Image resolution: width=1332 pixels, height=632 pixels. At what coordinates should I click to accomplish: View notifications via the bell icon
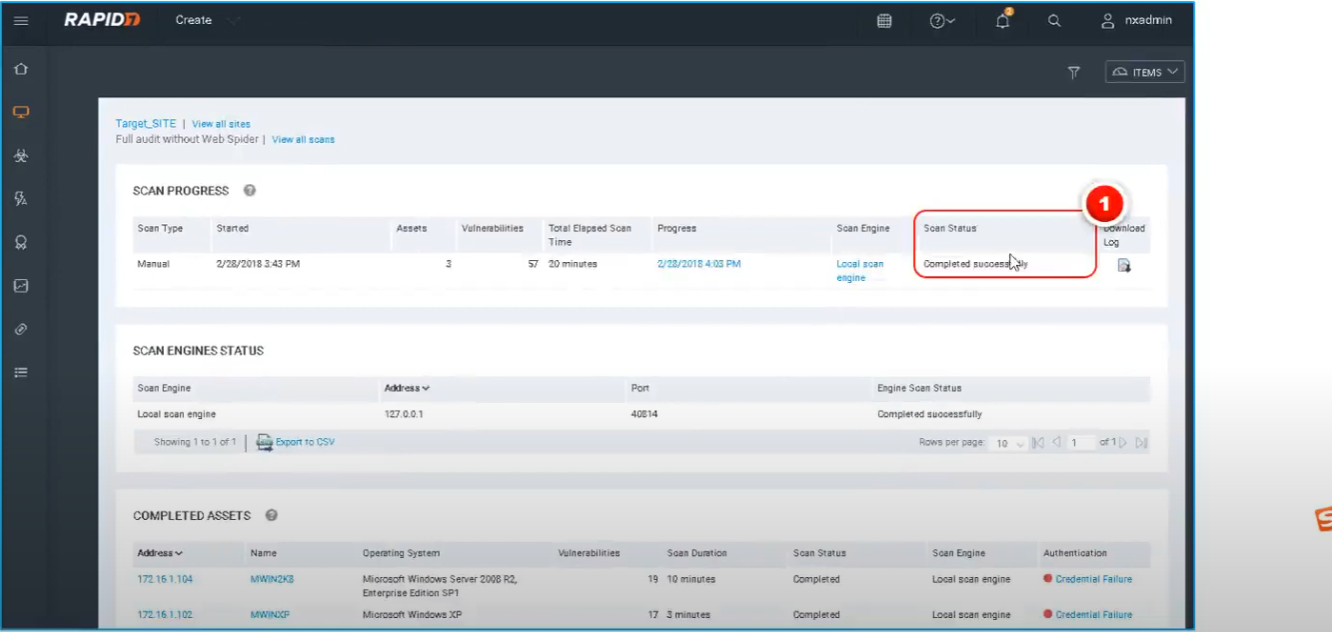pos(1003,20)
